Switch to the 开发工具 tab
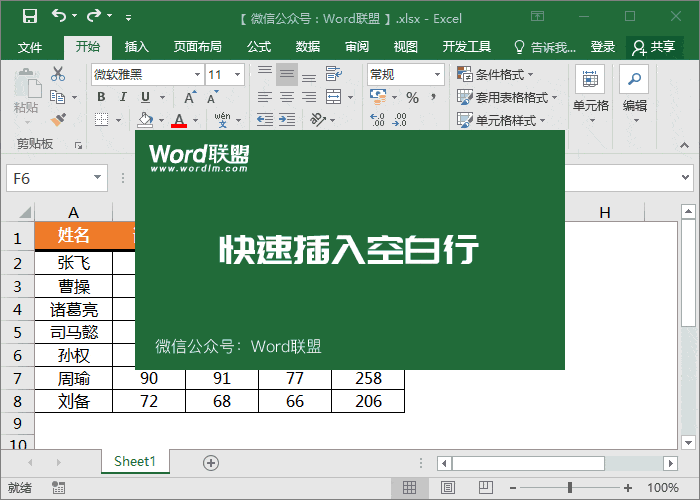 pyautogui.click(x=467, y=47)
